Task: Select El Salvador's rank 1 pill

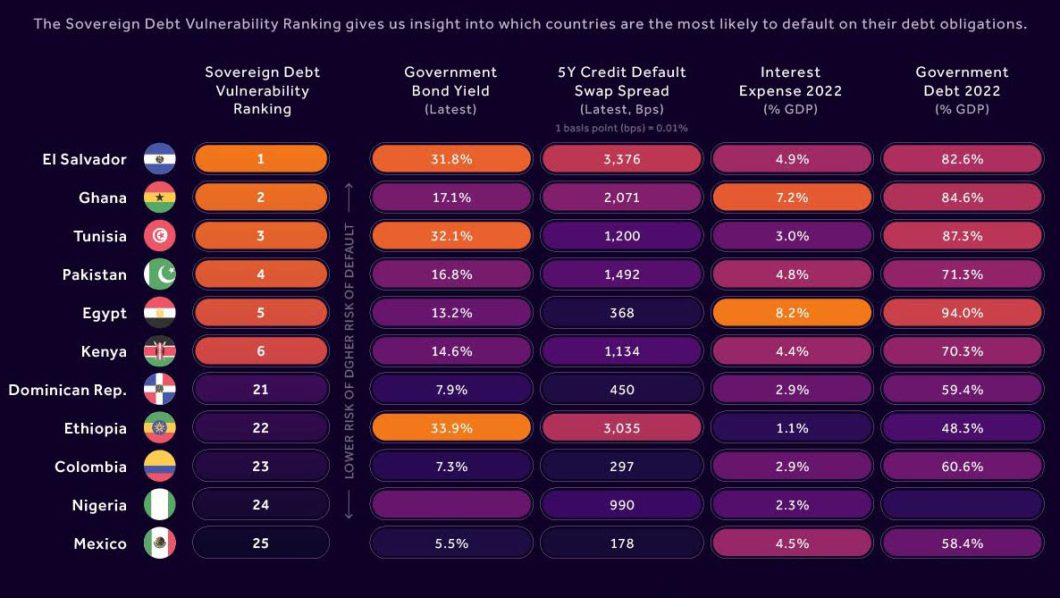Action: (x=261, y=159)
